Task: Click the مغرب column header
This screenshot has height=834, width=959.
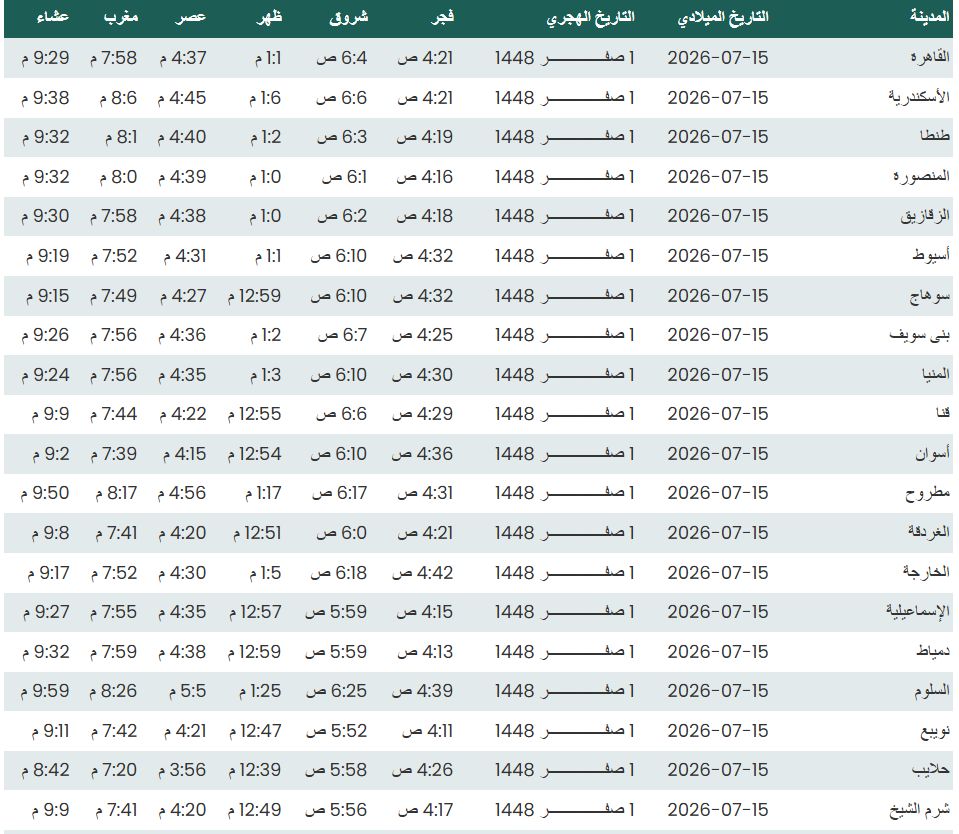Action: [x=120, y=18]
